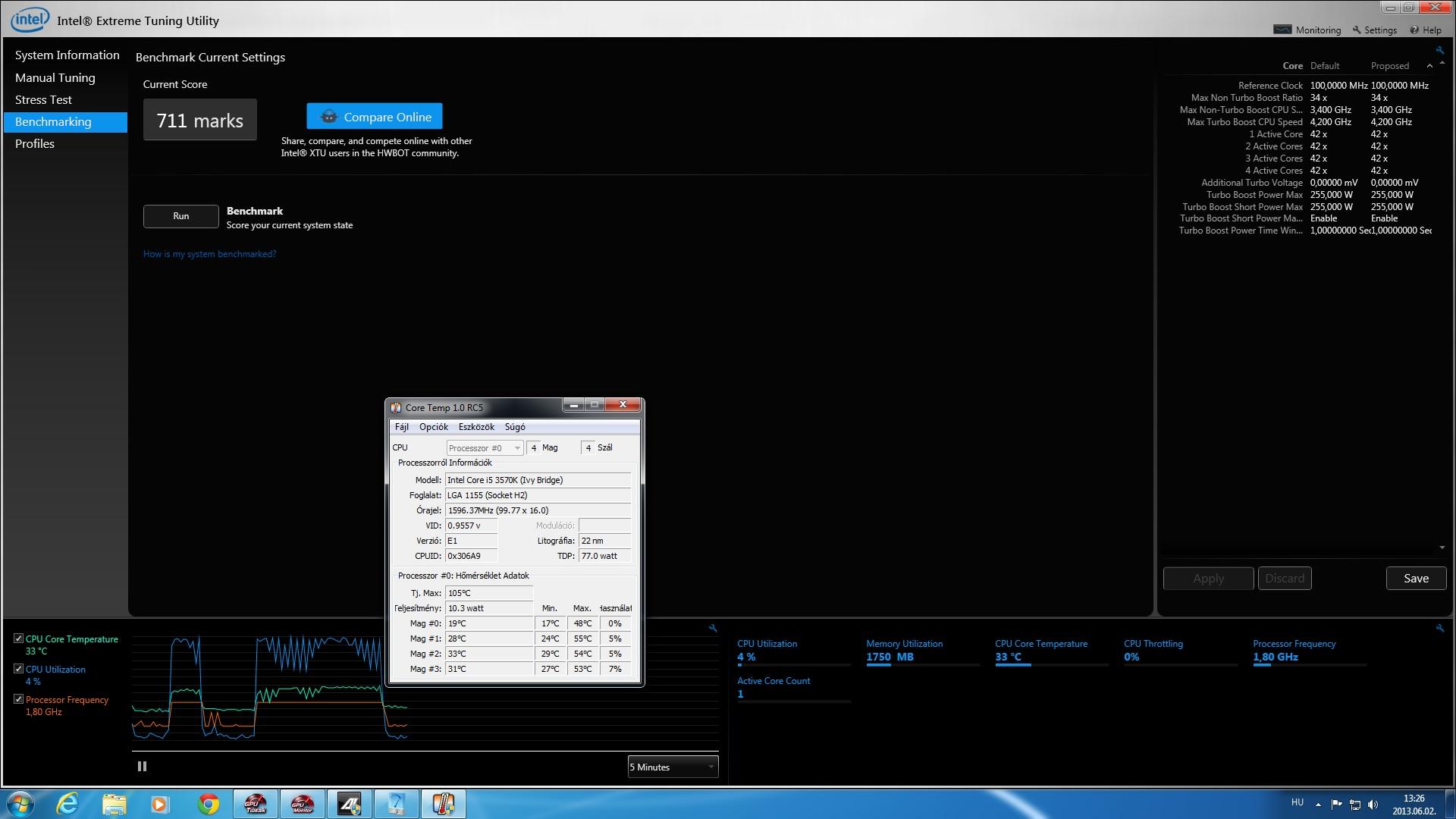
Task: Click Compare Online button
Action: tap(375, 117)
